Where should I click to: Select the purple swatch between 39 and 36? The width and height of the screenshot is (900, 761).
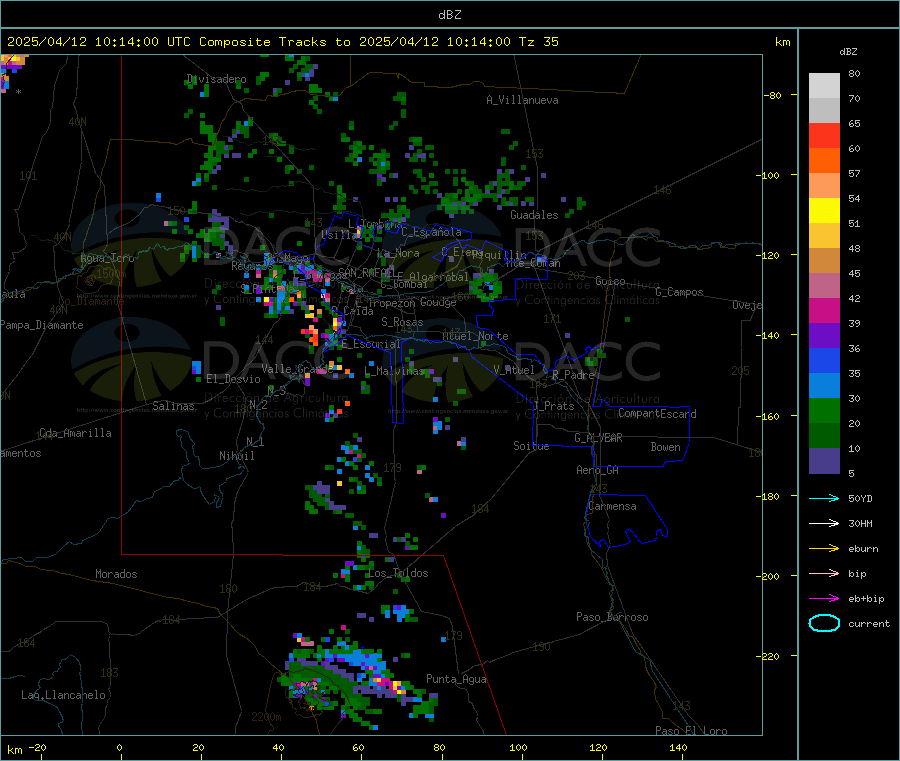click(x=824, y=336)
